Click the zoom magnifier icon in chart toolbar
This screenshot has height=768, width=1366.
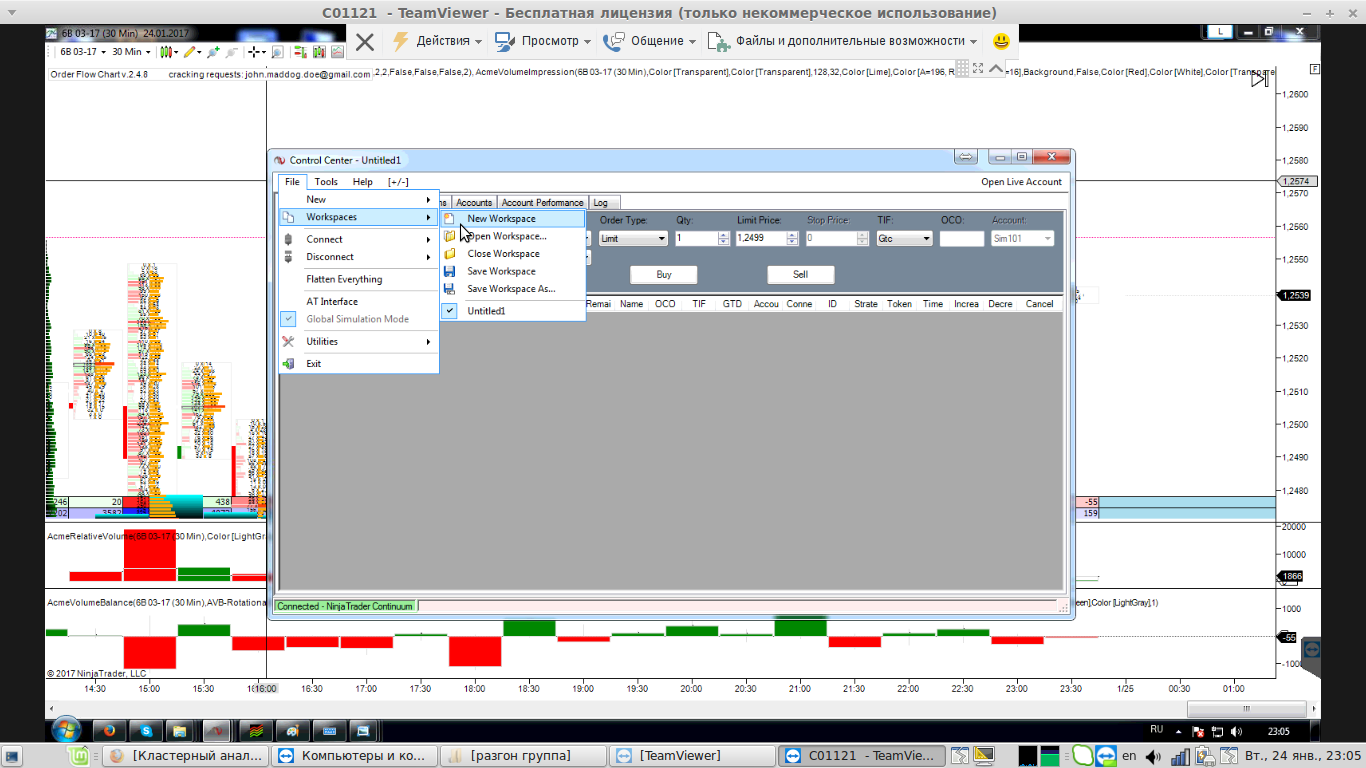[277, 52]
